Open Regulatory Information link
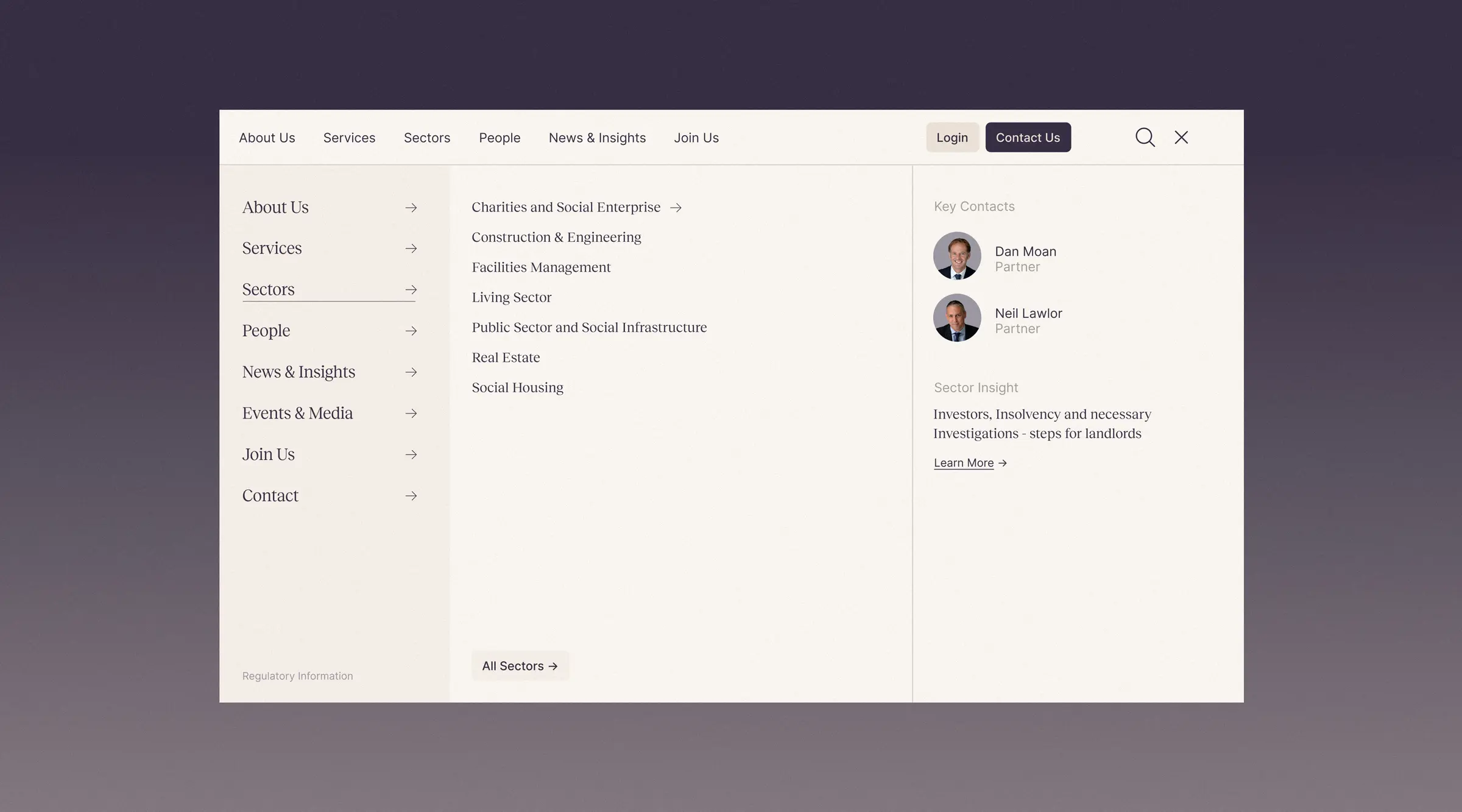 click(297, 676)
